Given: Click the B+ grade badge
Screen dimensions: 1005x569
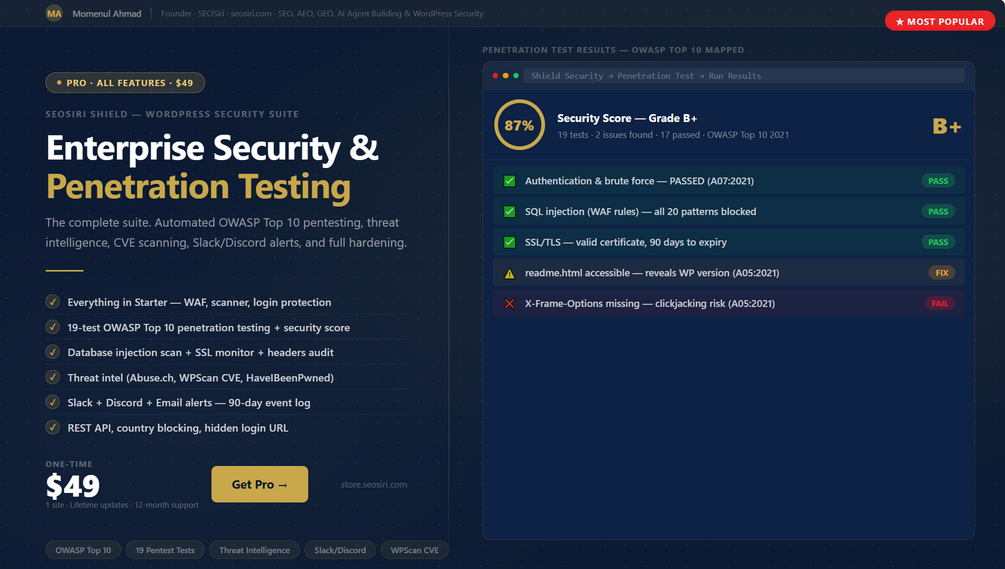Looking at the screenshot, I should (x=946, y=126).
